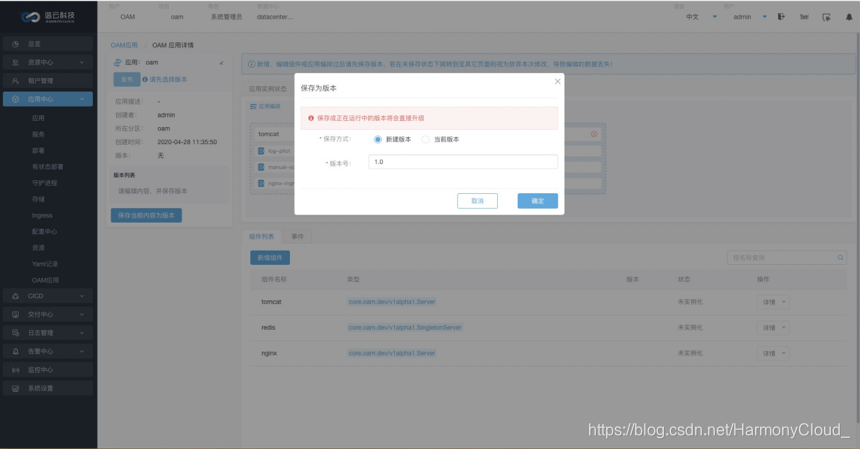Select the 新建版本 radio option
This screenshot has height=449, width=860.
coord(377,139)
